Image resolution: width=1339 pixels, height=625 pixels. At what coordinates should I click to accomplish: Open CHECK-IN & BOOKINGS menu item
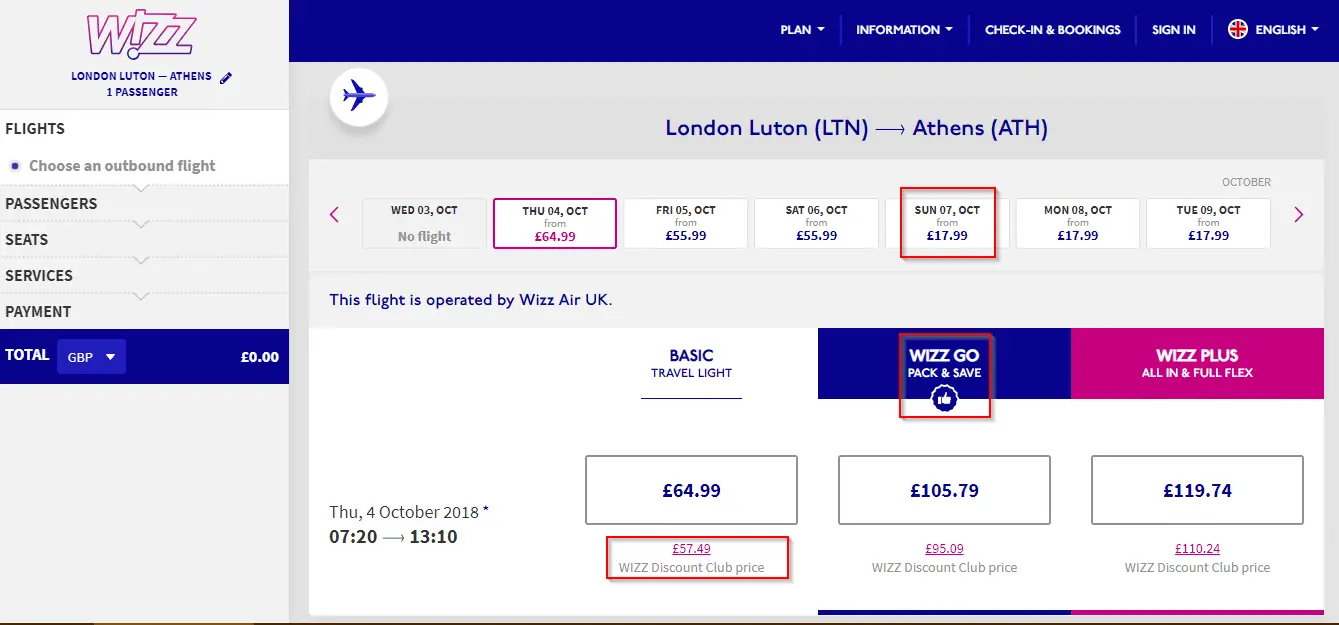click(1053, 30)
